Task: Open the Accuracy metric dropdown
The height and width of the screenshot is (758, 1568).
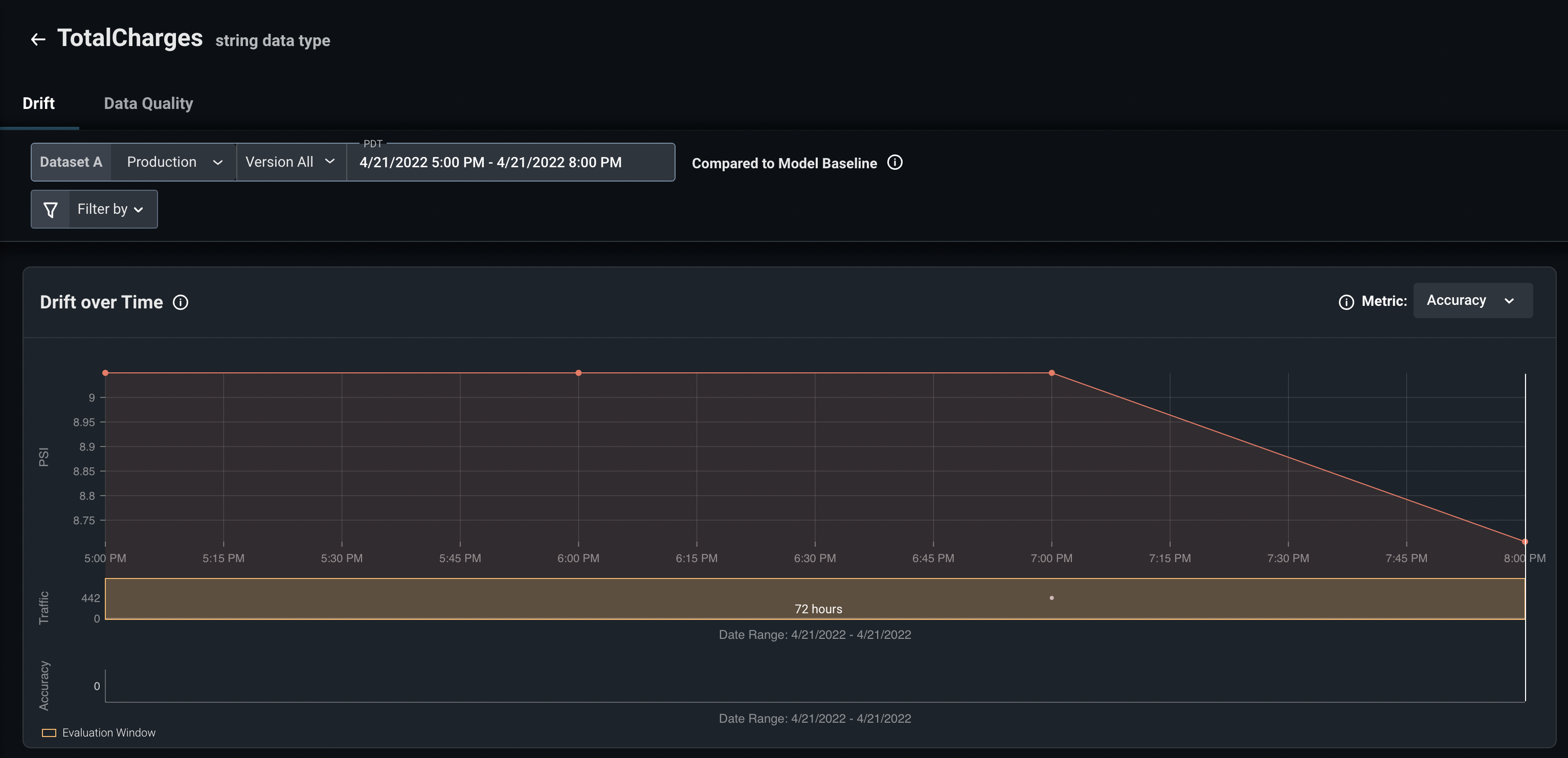Action: pos(1472,300)
